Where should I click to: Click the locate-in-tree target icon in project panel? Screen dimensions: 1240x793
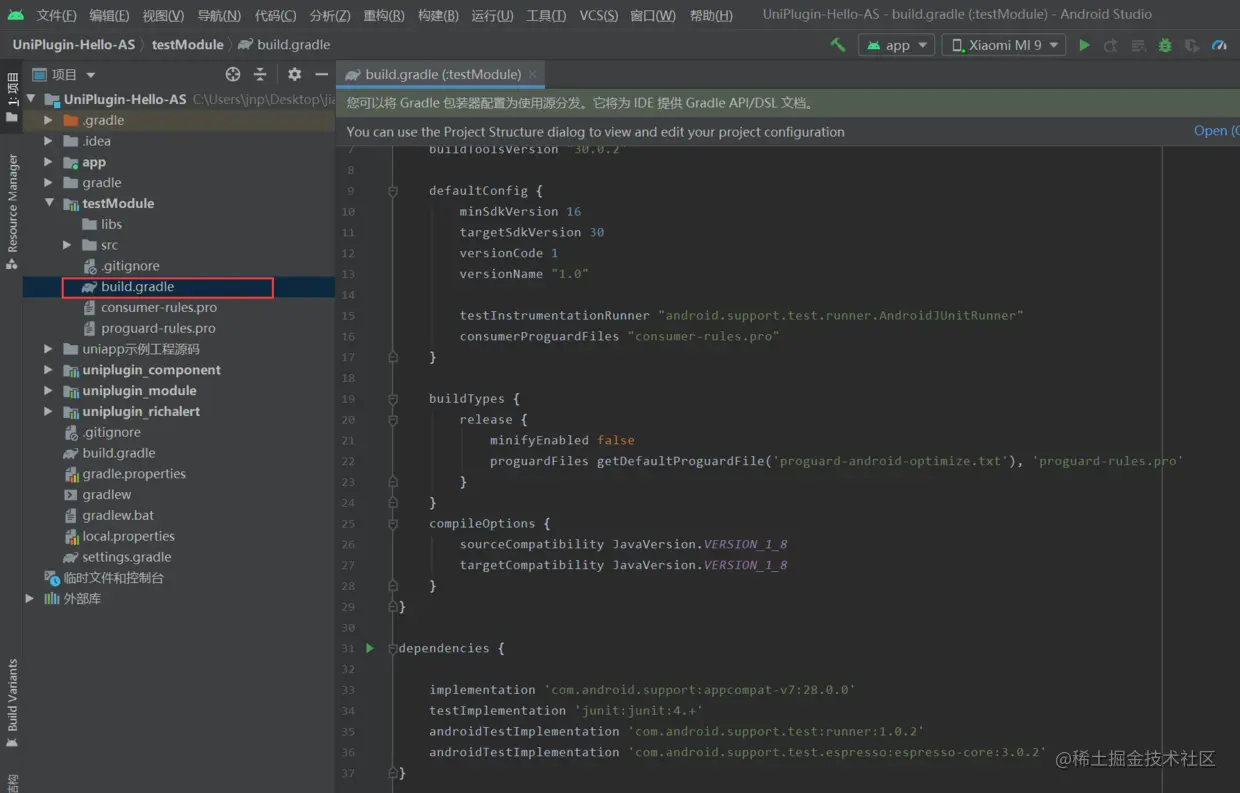tap(233, 74)
